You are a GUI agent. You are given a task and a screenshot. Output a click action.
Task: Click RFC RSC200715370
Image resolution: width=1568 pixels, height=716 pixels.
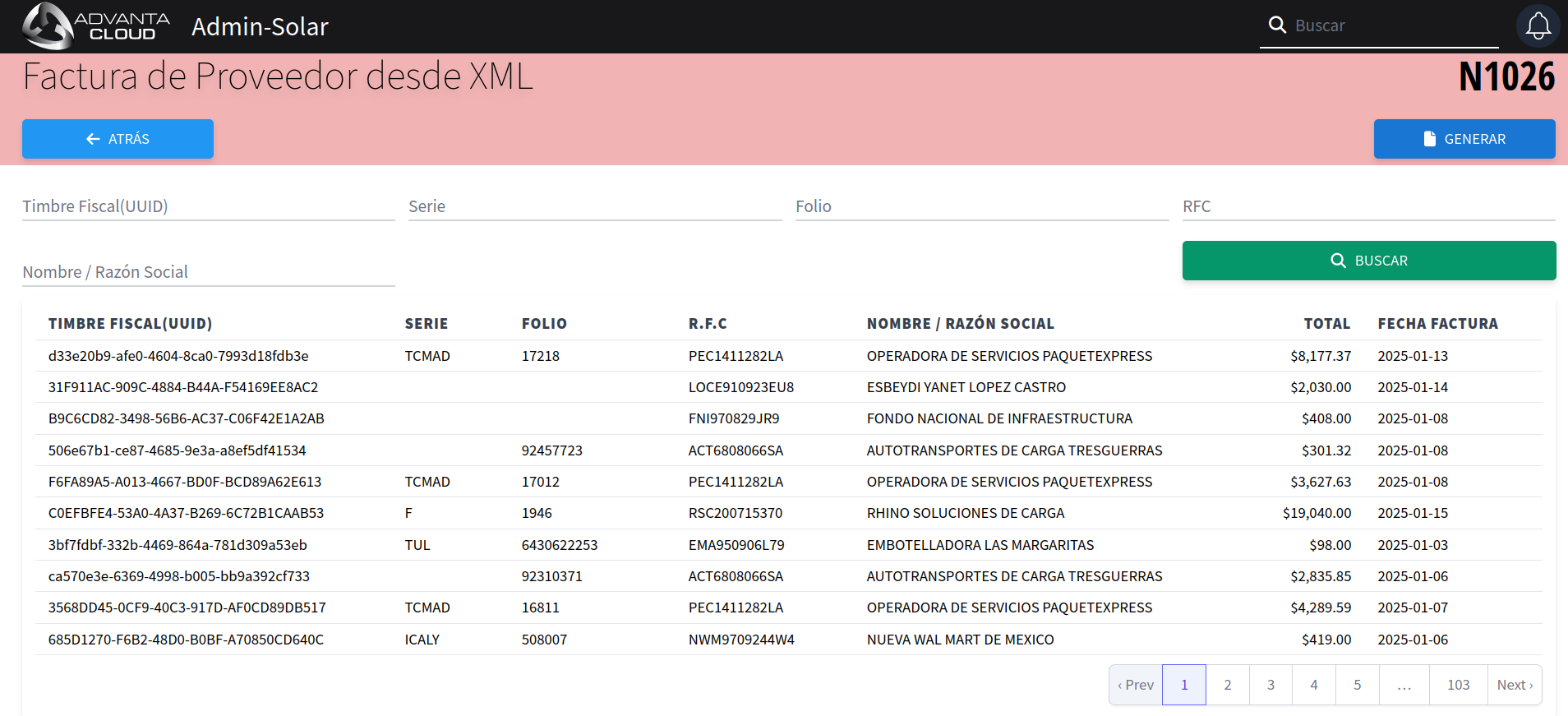point(736,513)
